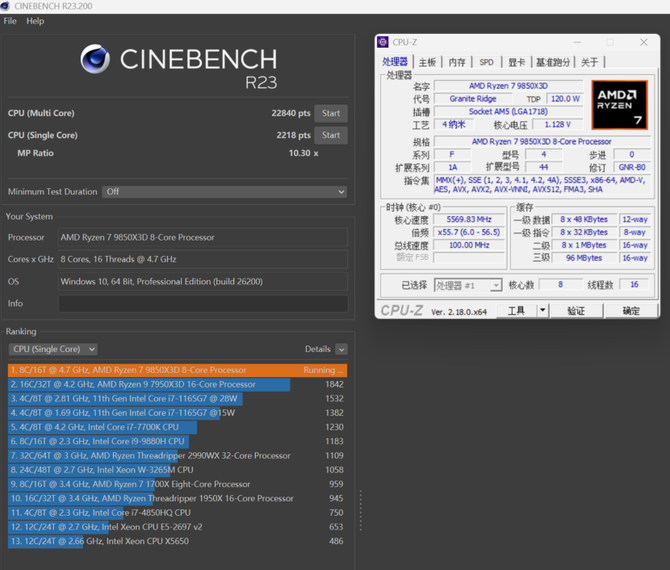Start the CPU Single Core test
Image resolution: width=670 pixels, height=570 pixels.
(331, 135)
